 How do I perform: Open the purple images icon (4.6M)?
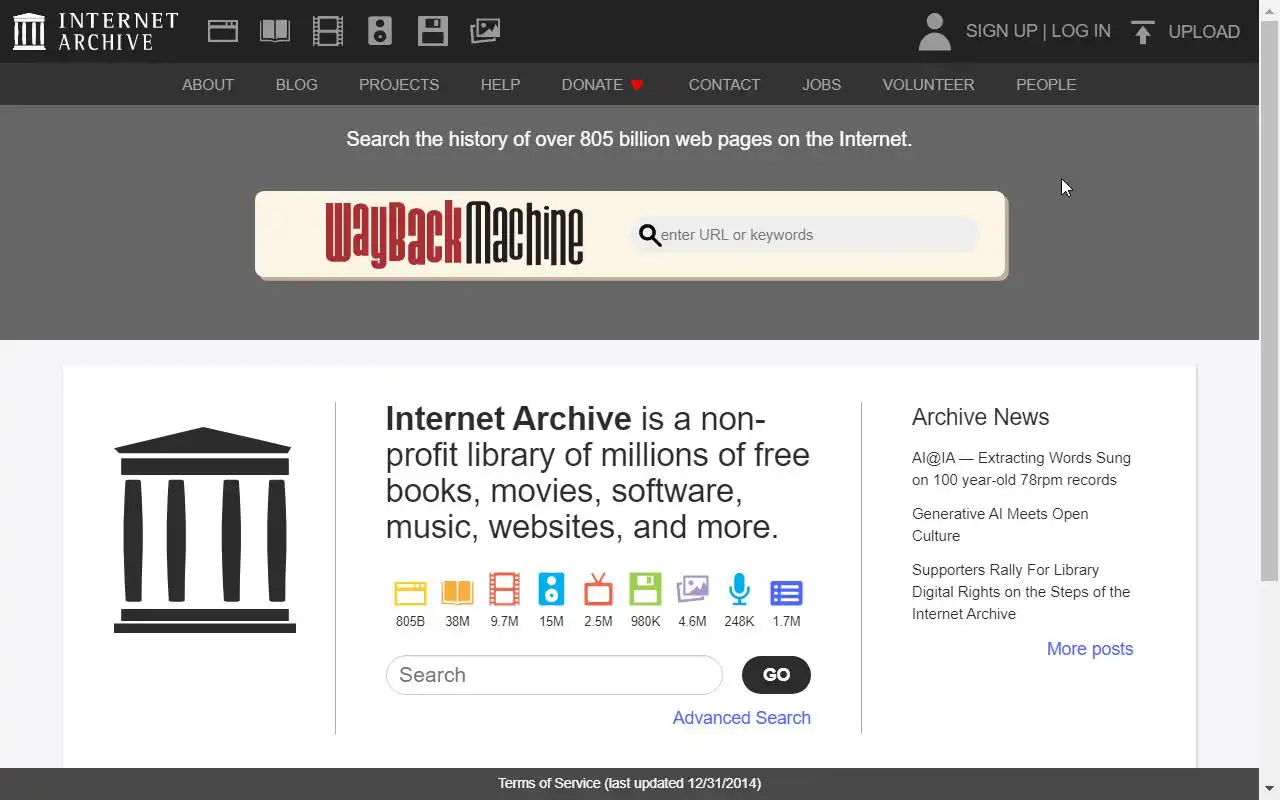tap(692, 590)
